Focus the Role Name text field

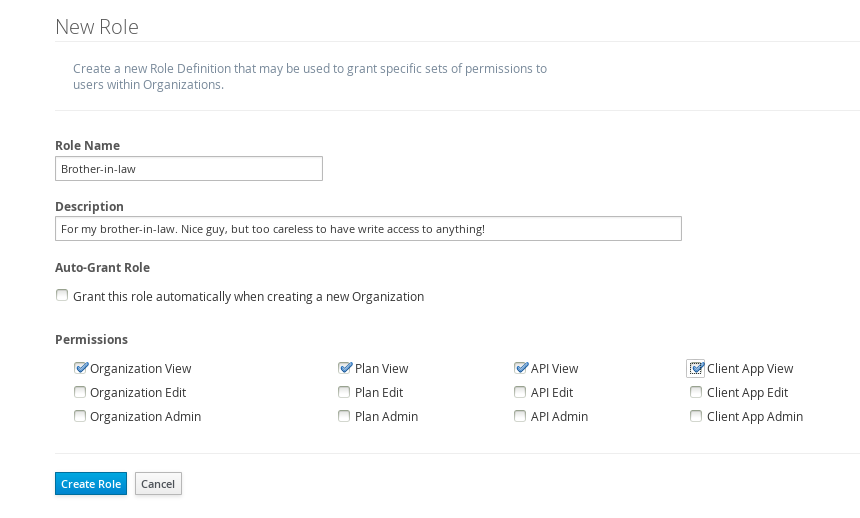click(x=189, y=169)
